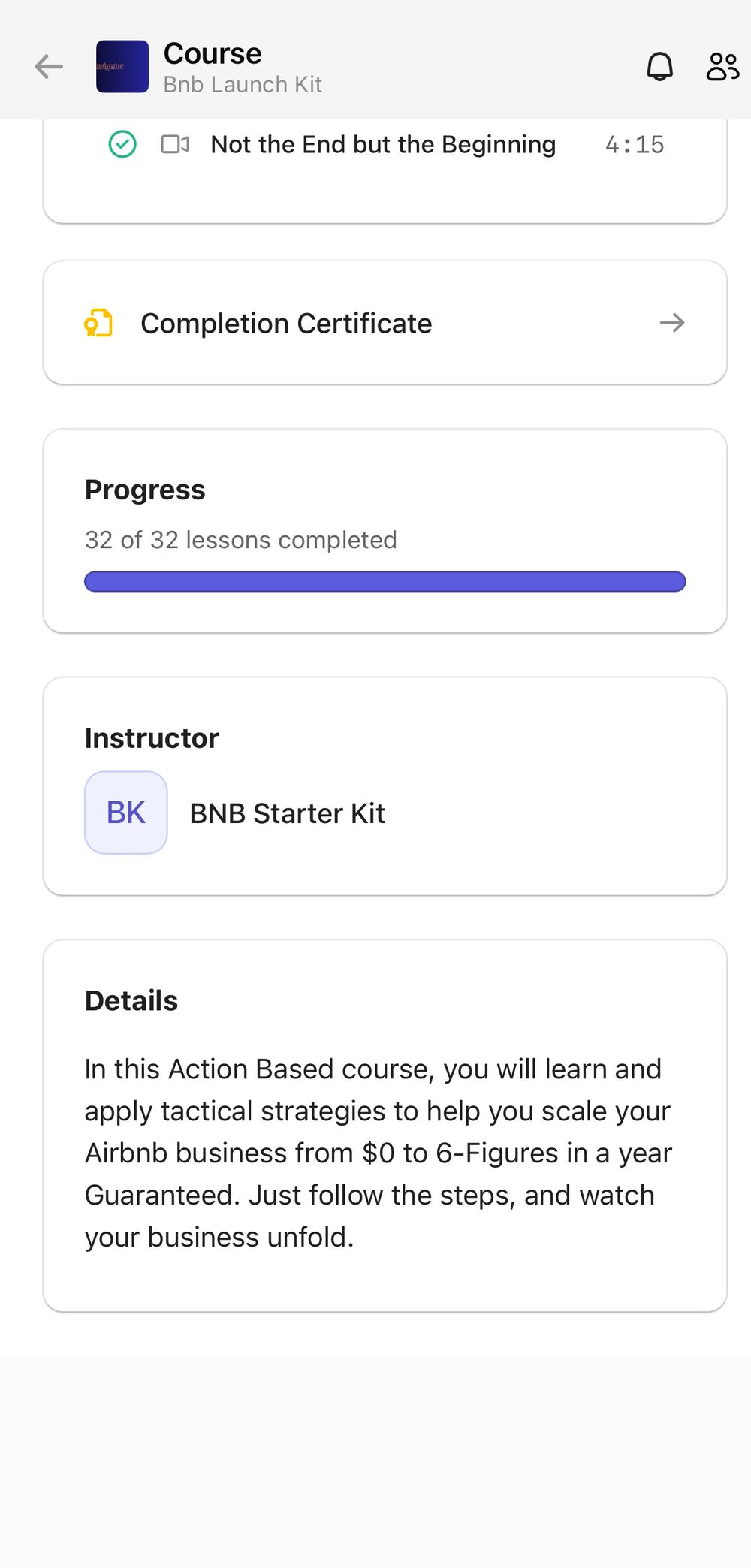
Task: Open the BK instructor avatar
Action: [126, 813]
